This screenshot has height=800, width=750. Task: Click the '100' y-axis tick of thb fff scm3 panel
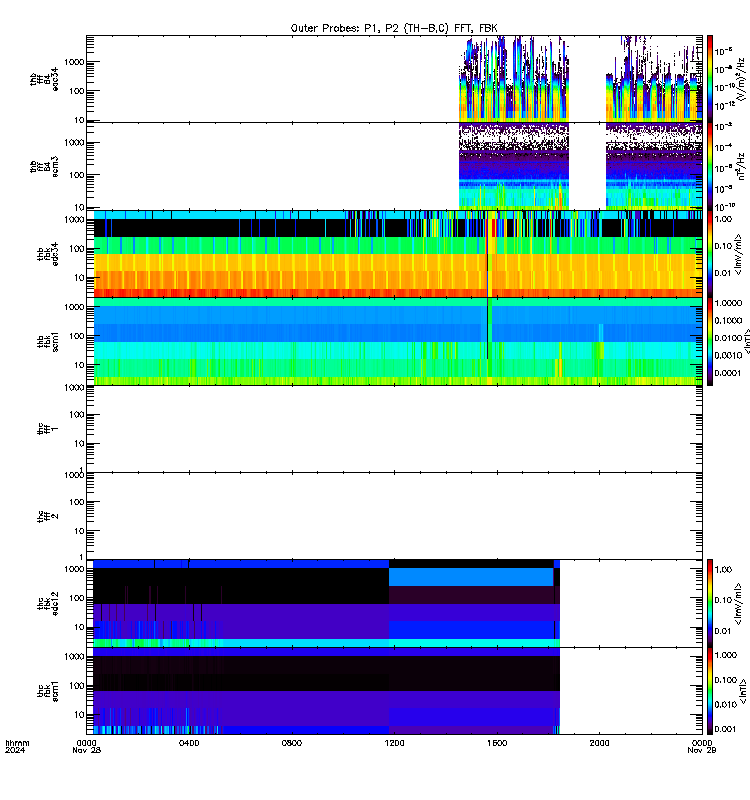(x=77, y=175)
